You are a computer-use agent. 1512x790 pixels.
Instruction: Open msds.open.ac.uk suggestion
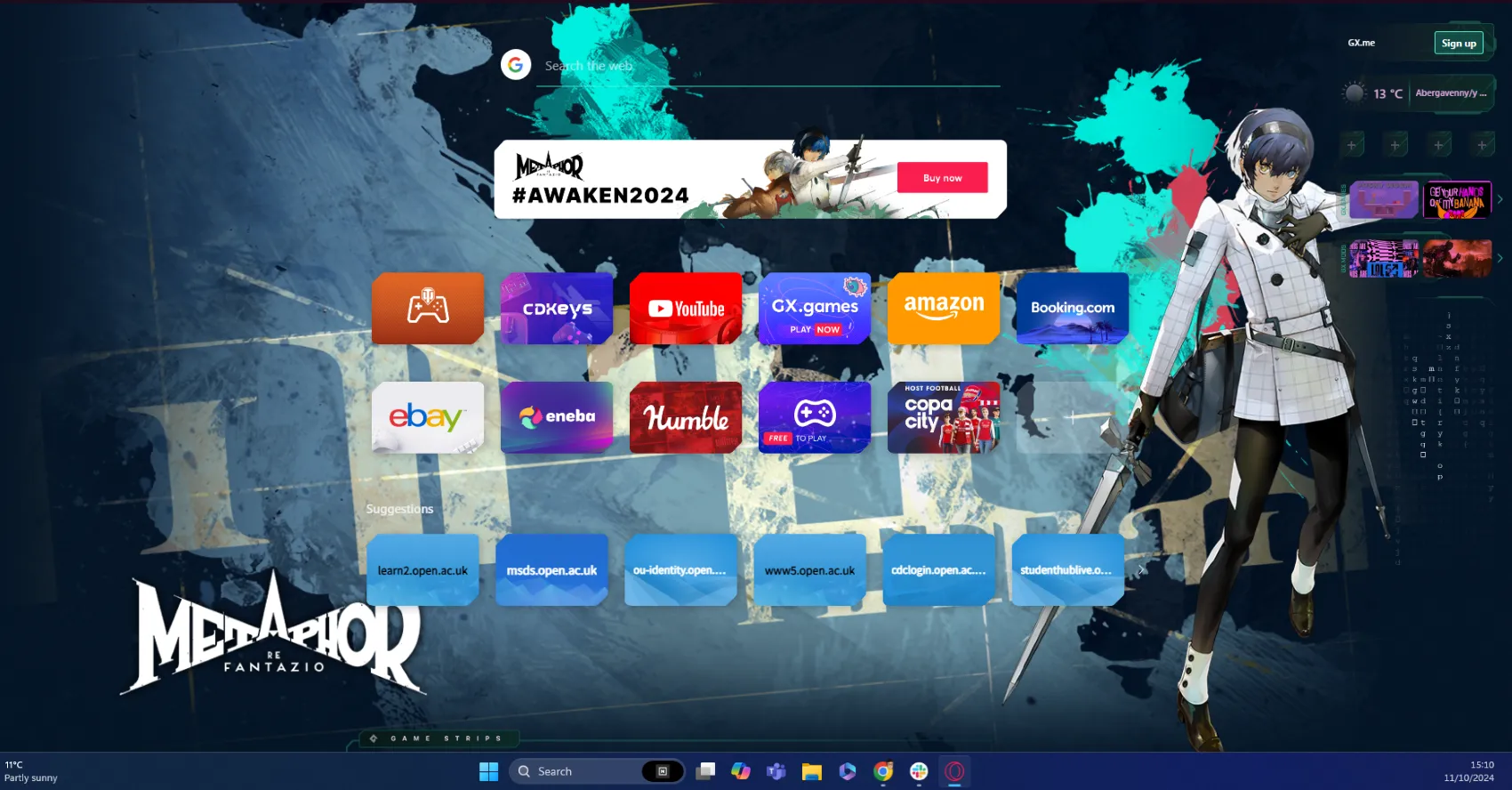coord(551,570)
